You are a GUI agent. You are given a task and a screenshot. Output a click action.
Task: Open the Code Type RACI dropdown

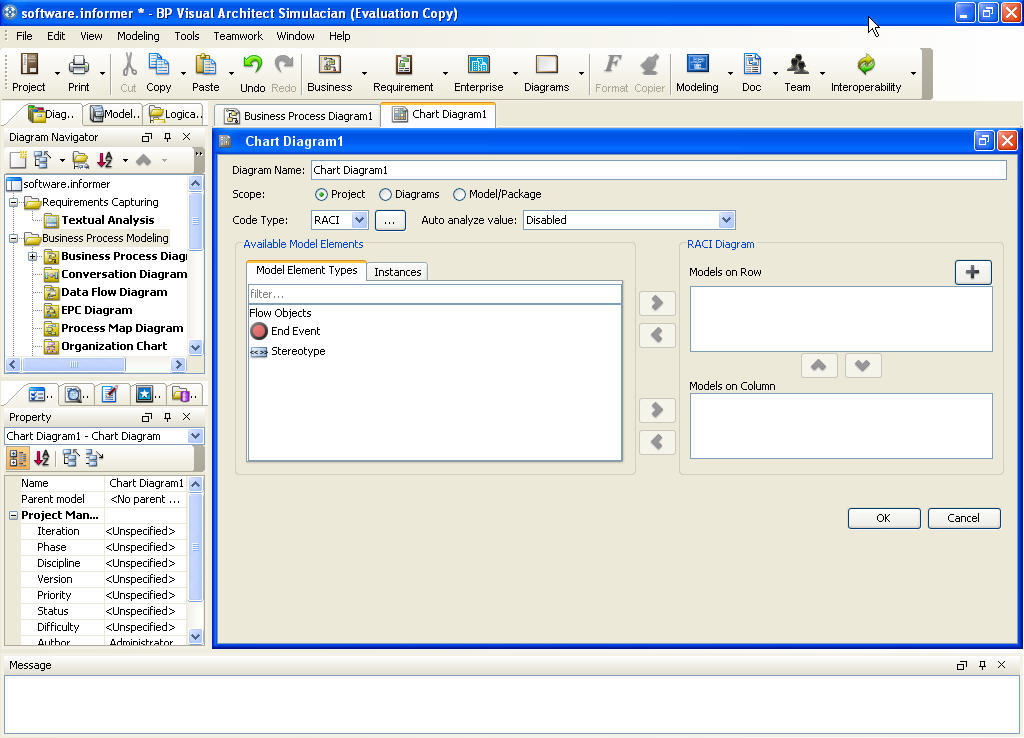click(359, 220)
